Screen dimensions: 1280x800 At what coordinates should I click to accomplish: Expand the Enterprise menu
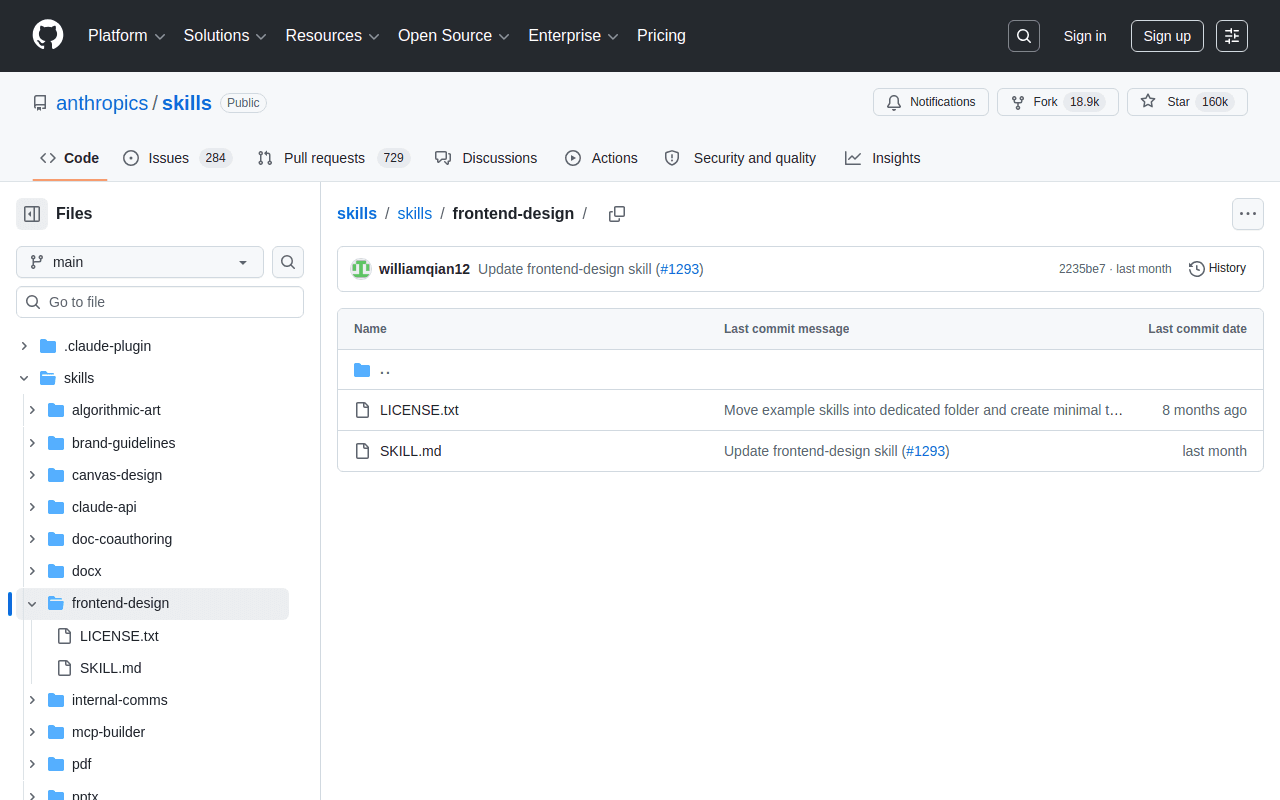573,36
